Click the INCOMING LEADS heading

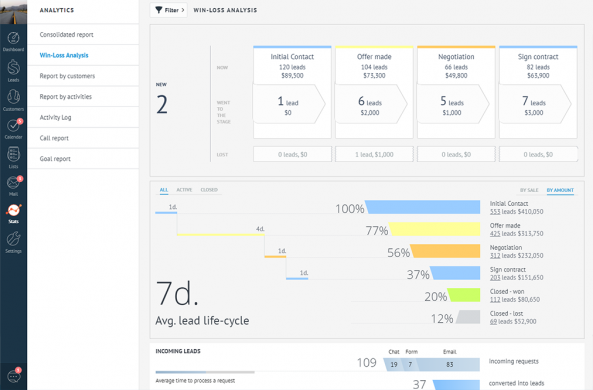pyautogui.click(x=178, y=351)
